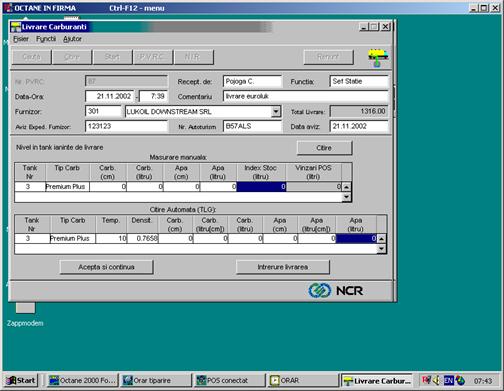Open the Fisier menu
The width and height of the screenshot is (504, 391).
click(21, 39)
